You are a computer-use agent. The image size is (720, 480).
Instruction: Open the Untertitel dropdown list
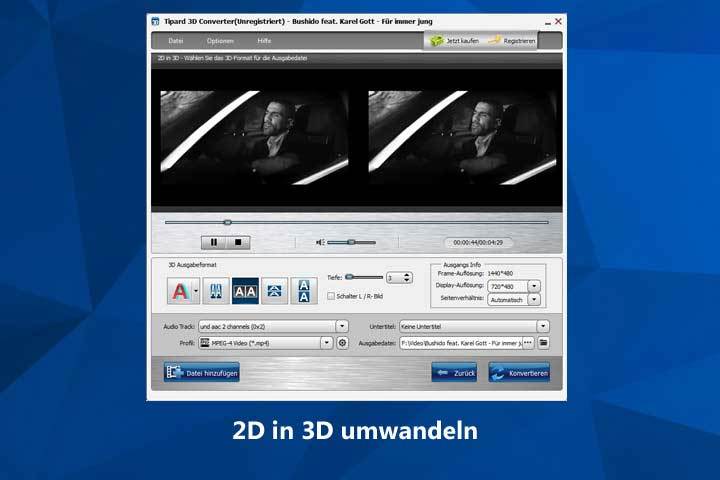(543, 326)
